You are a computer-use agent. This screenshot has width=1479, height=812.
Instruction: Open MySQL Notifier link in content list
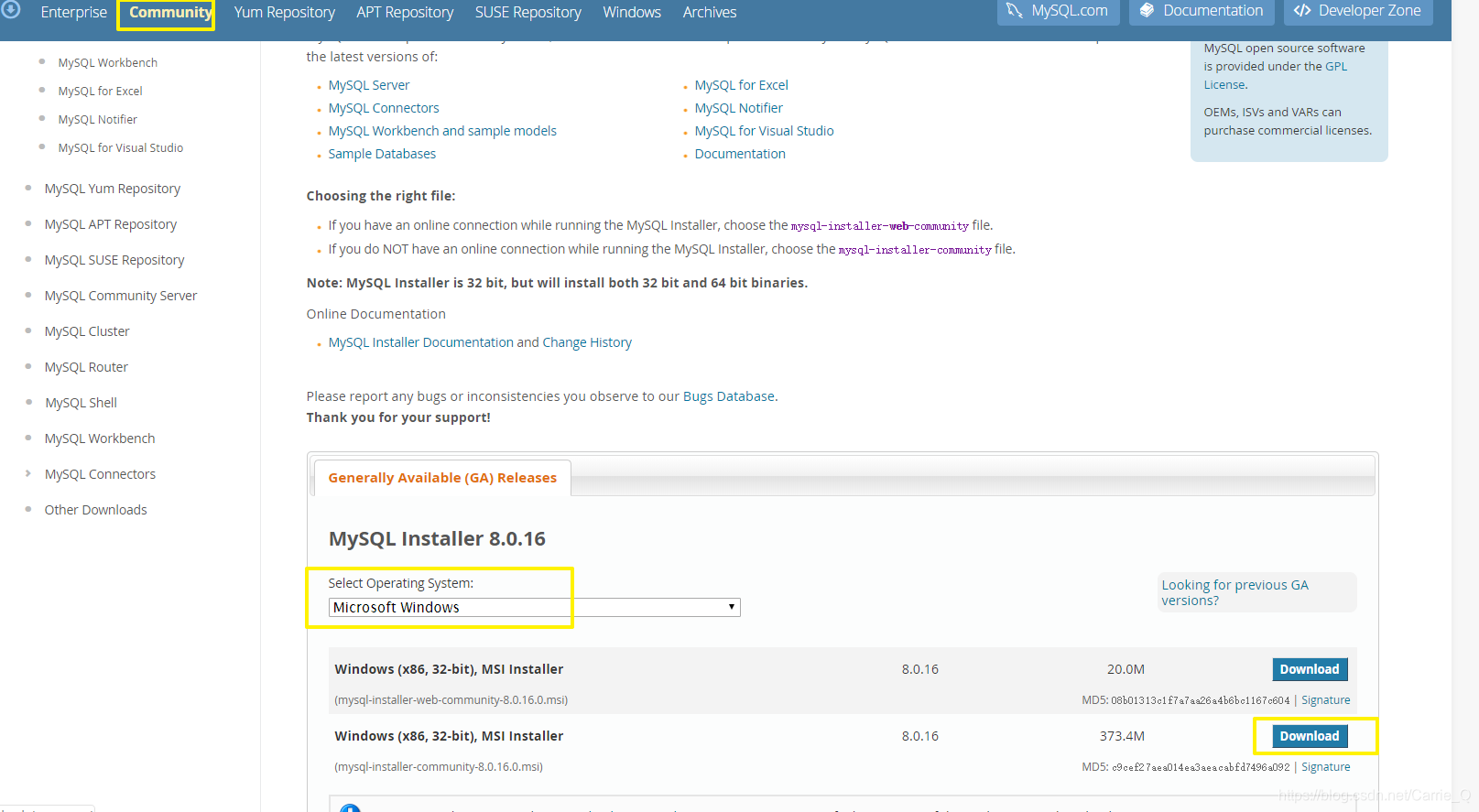pos(738,108)
